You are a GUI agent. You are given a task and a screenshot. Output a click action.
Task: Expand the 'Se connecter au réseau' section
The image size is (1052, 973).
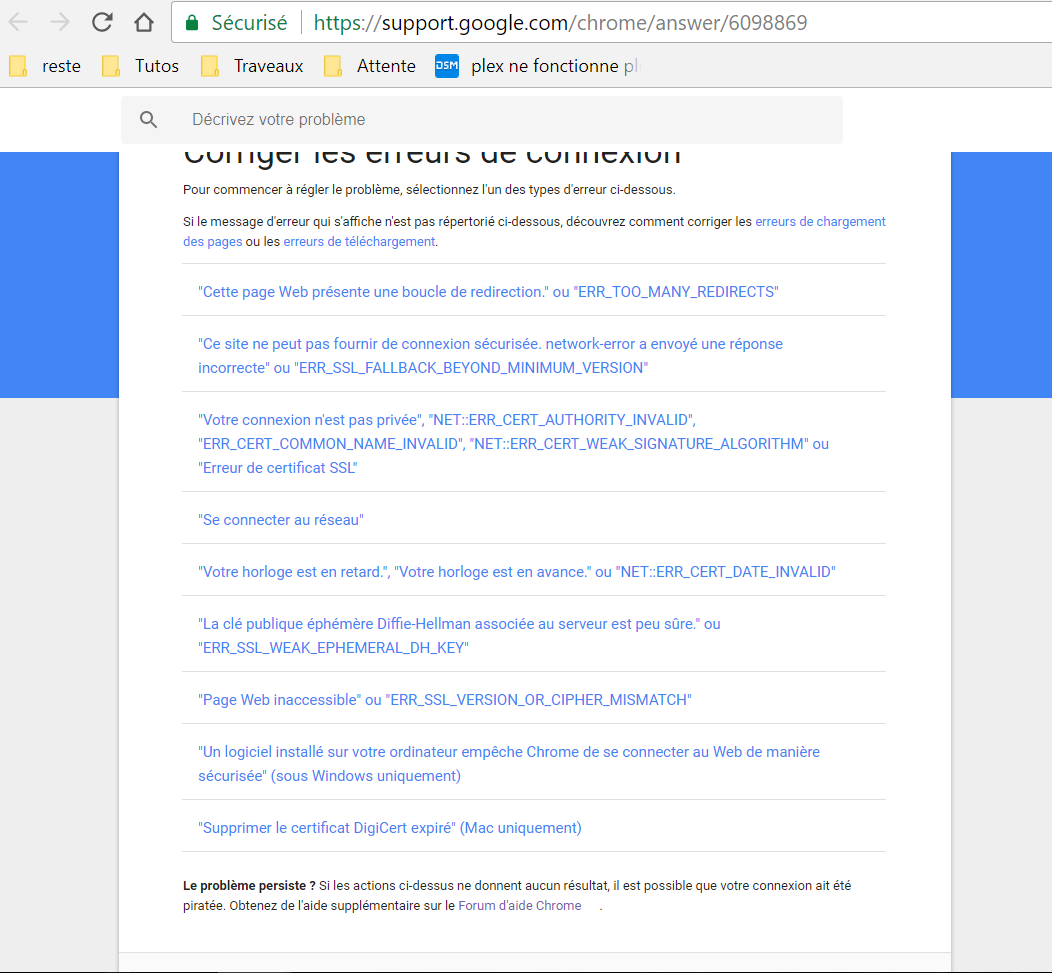pos(534,519)
